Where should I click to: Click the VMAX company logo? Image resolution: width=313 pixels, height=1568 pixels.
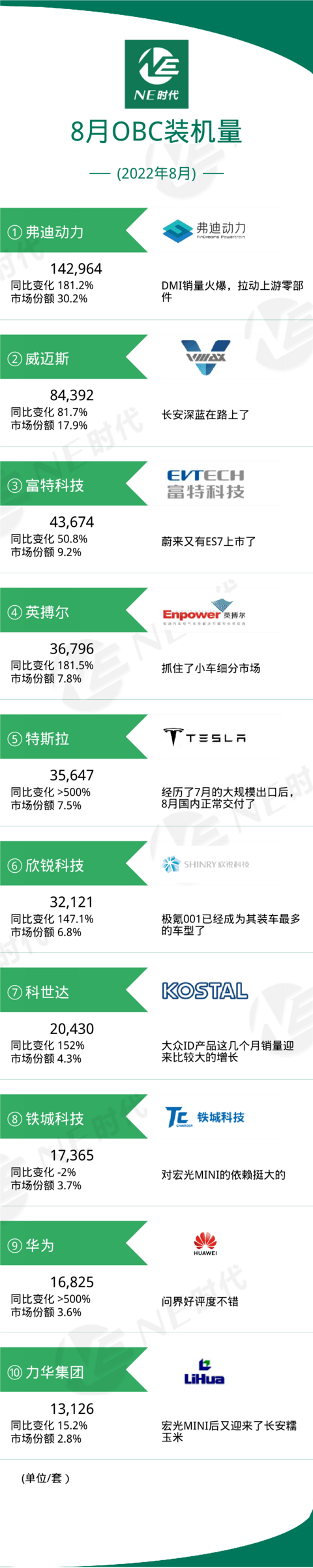click(205, 357)
